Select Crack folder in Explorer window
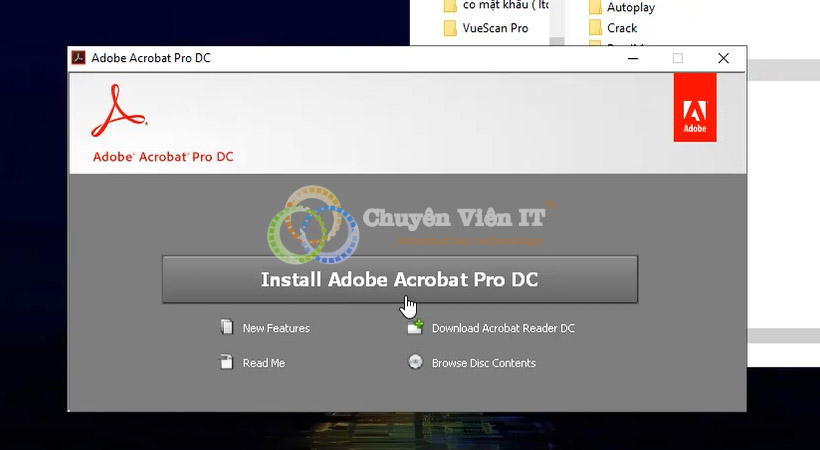 (622, 28)
